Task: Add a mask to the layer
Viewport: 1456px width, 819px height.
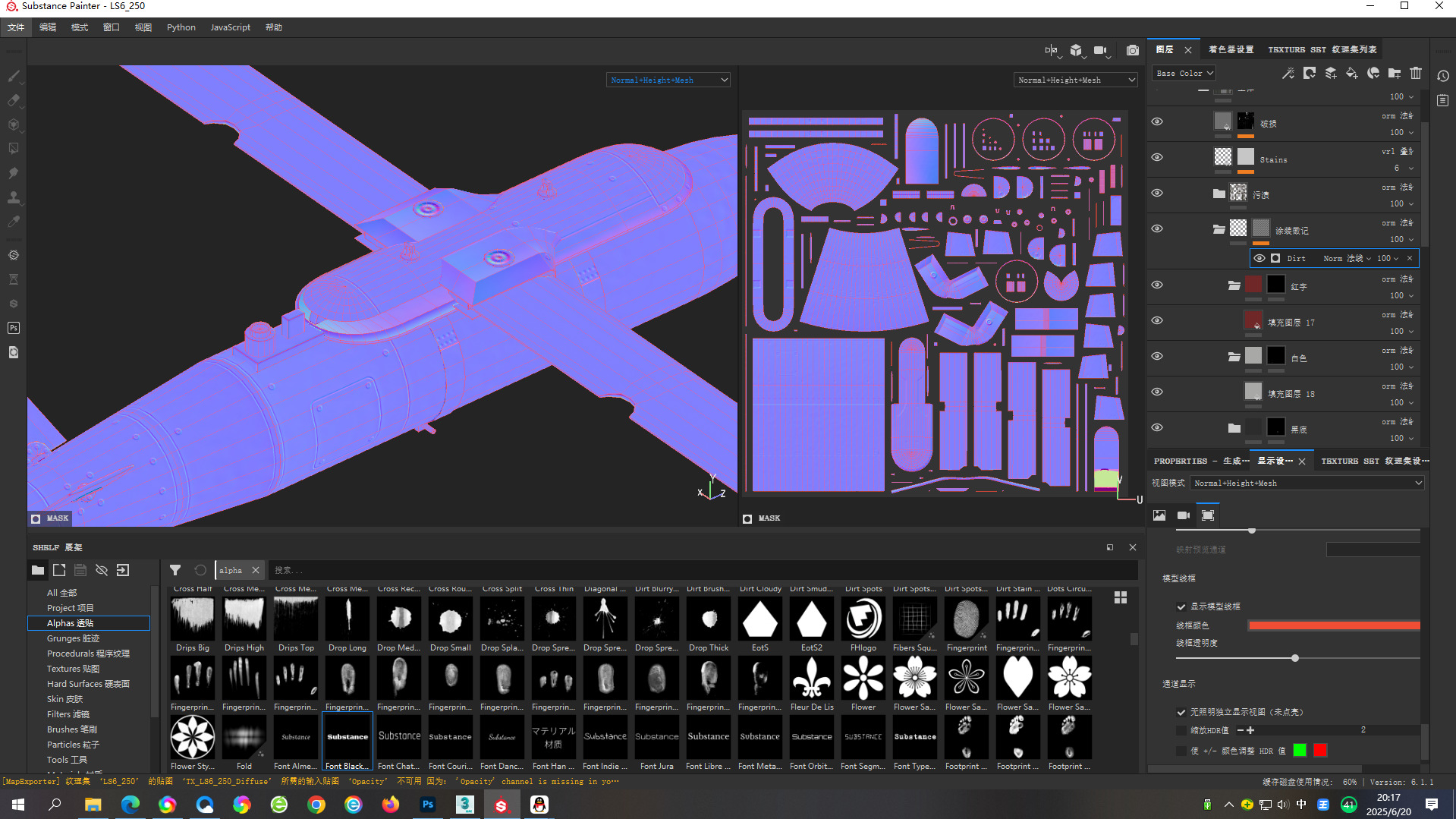Action: tap(1310, 73)
